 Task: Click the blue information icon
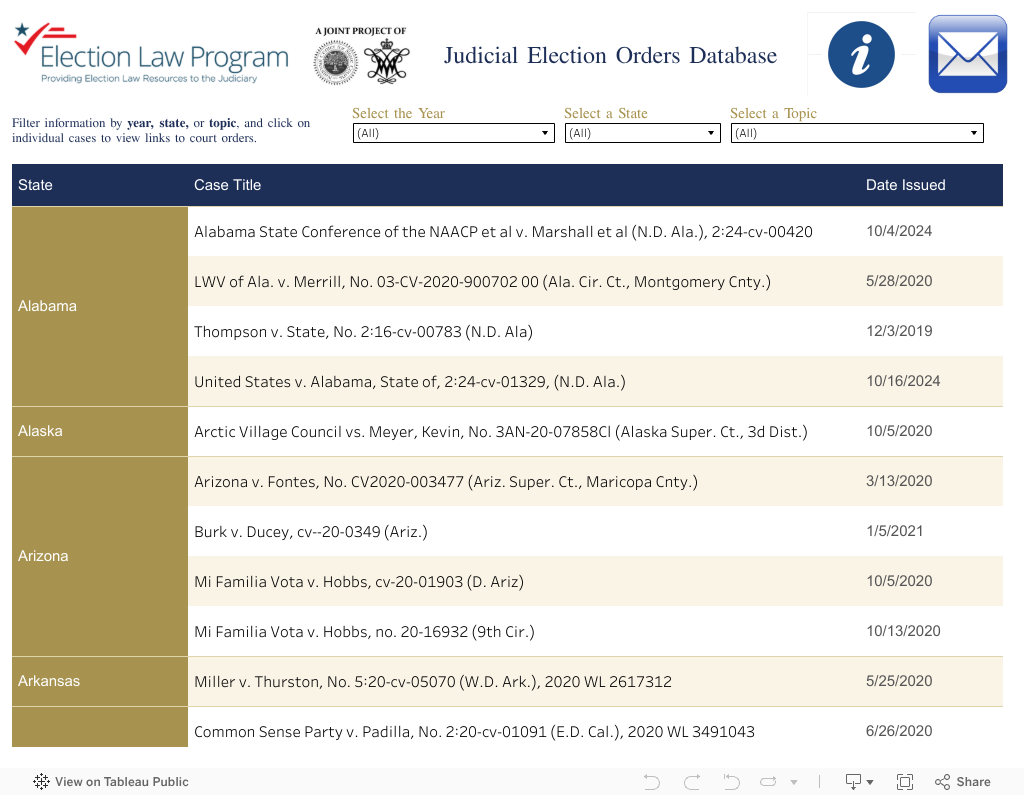(859, 54)
